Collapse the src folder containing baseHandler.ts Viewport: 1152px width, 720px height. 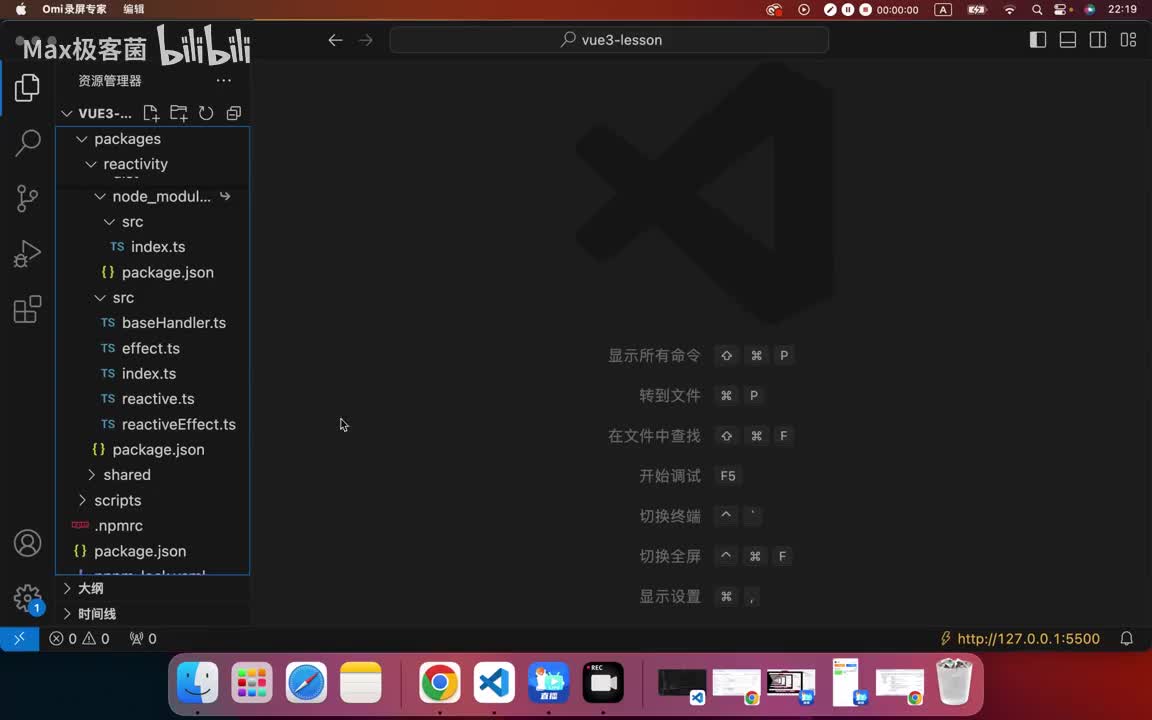pyautogui.click(x=153, y=298)
